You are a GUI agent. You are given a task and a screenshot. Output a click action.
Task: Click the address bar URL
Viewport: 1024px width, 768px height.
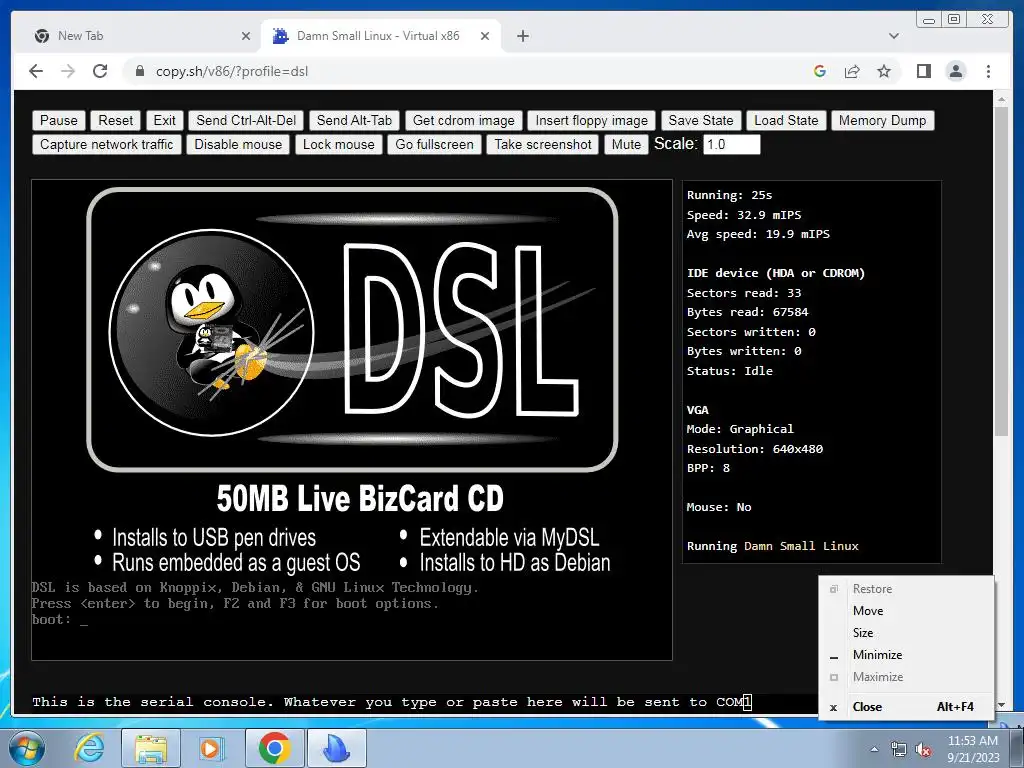click(x=232, y=71)
